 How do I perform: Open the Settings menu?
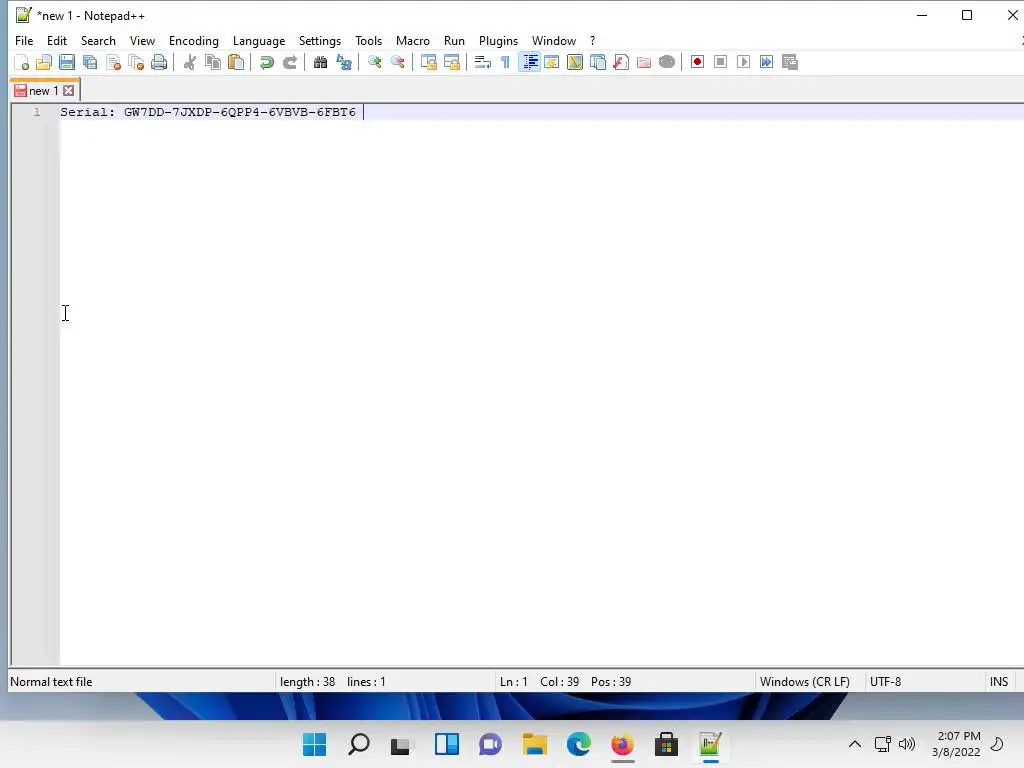(320, 40)
